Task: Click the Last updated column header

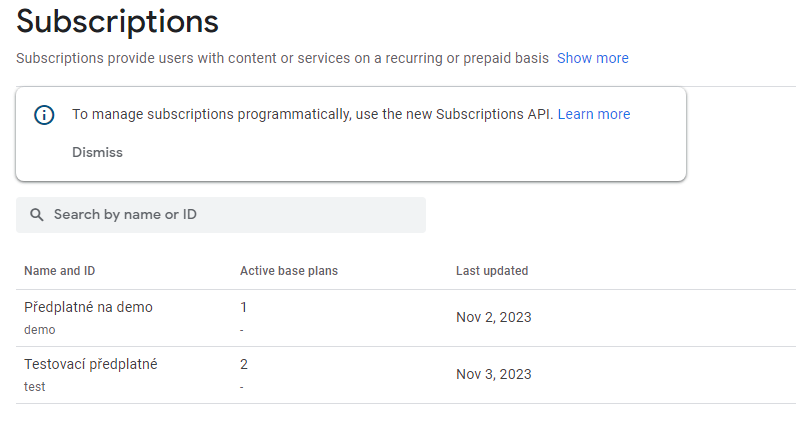Action: 492,271
